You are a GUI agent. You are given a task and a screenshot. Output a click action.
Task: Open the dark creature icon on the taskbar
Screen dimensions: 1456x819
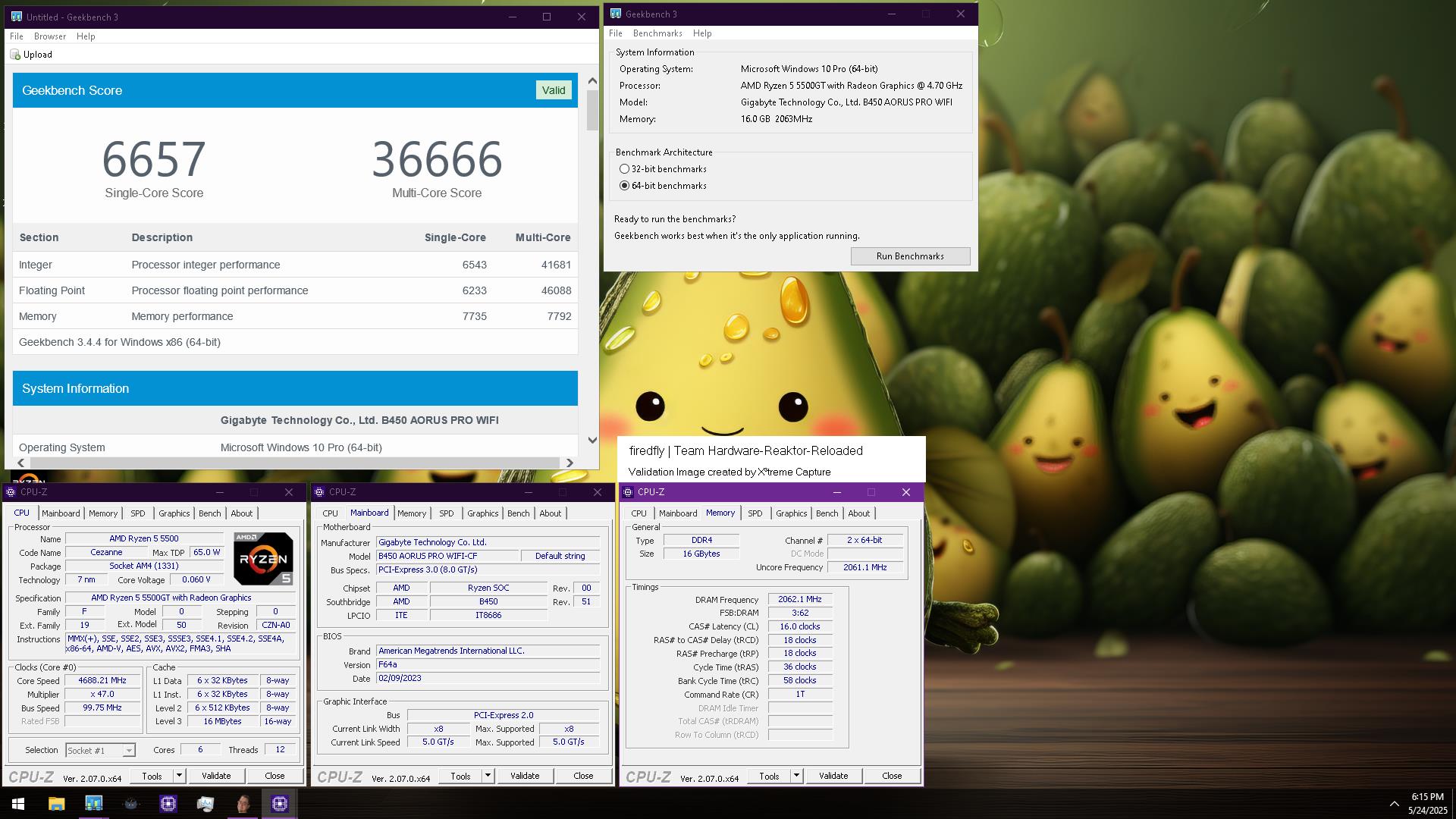pos(130,804)
